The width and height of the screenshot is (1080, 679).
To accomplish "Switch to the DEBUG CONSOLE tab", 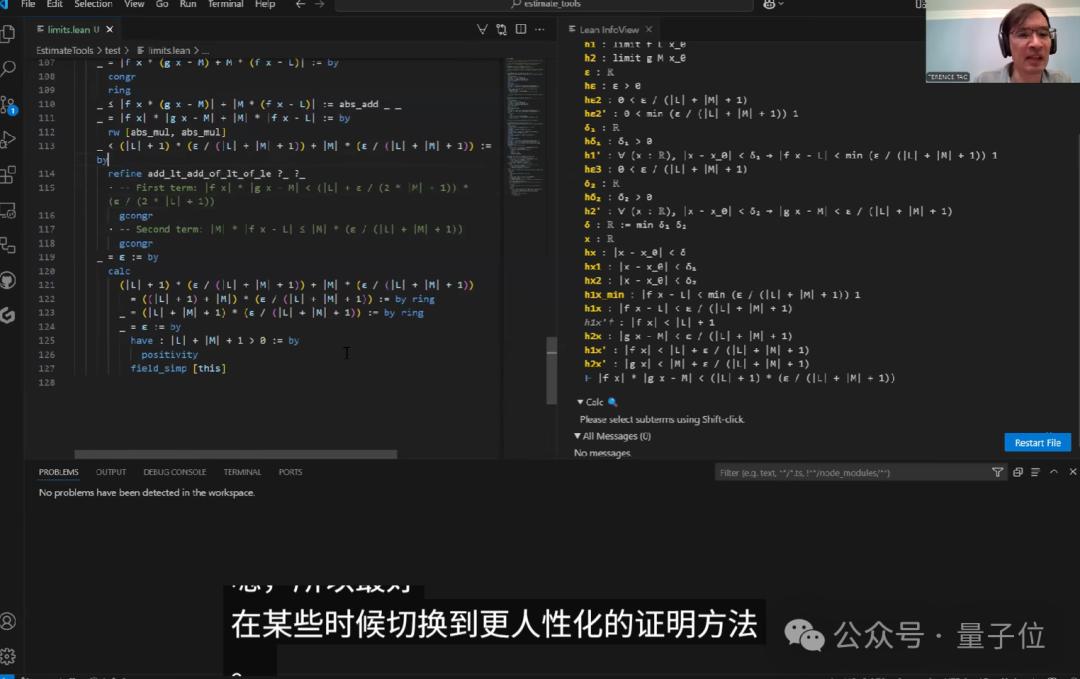I will (175, 471).
